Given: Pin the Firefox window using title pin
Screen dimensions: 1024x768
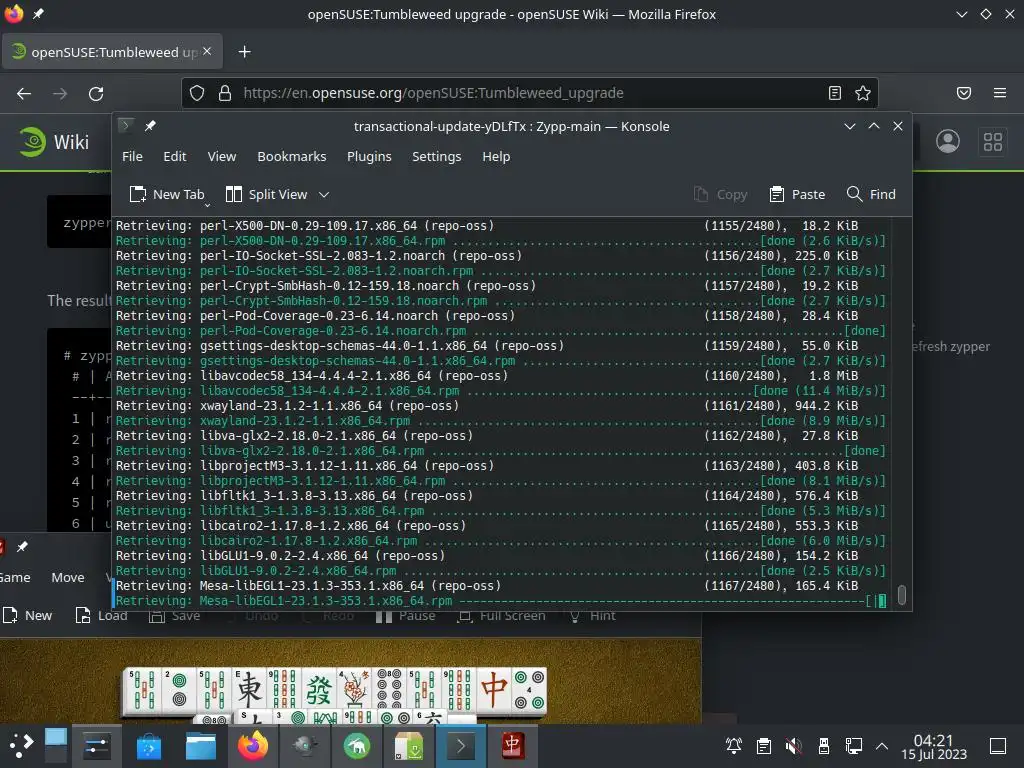Looking at the screenshot, I should (39, 14).
